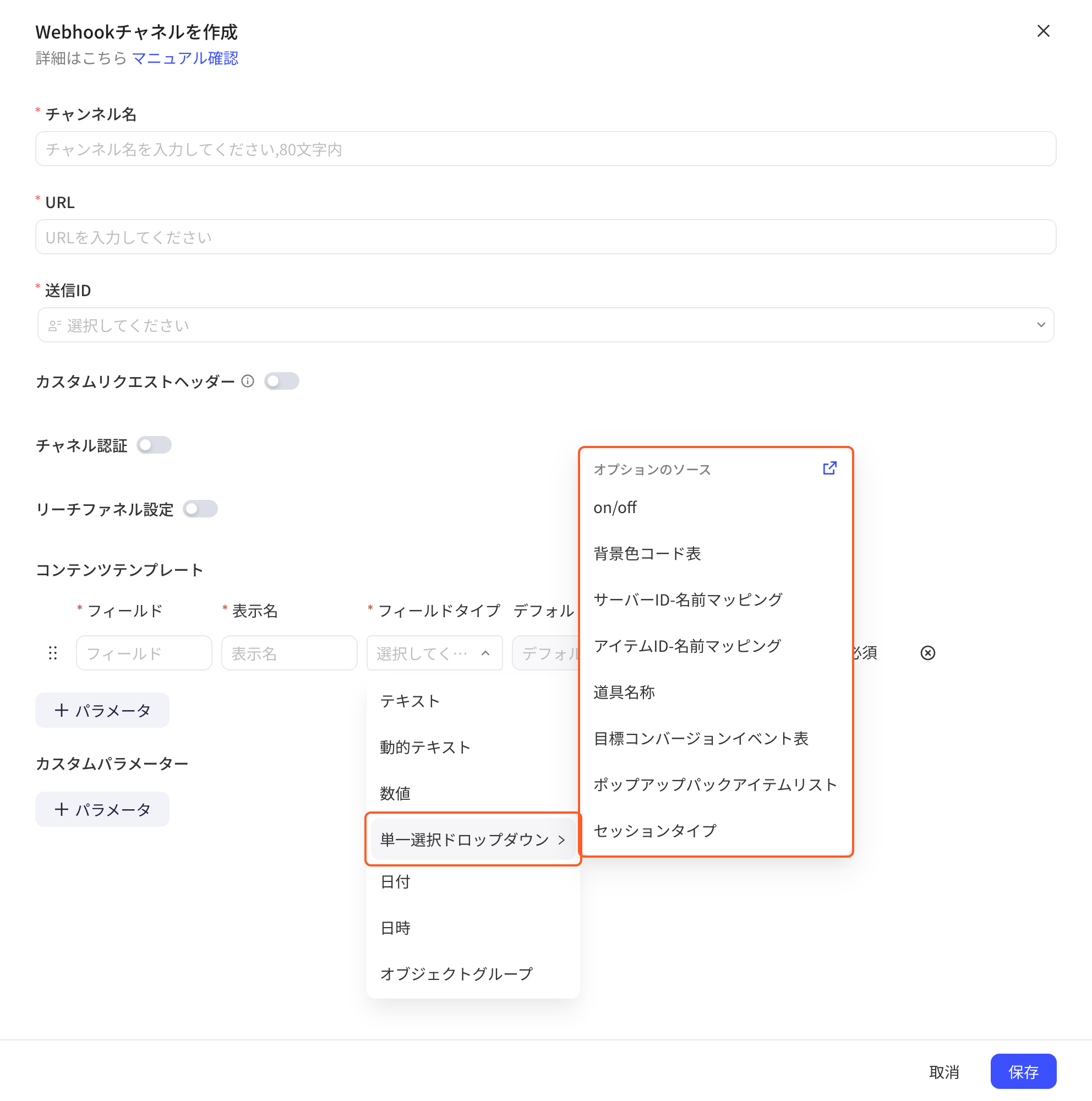Toggle the カスタムリクエストヘッダー switch
Screen dimensions: 1092x1101
tap(281, 381)
